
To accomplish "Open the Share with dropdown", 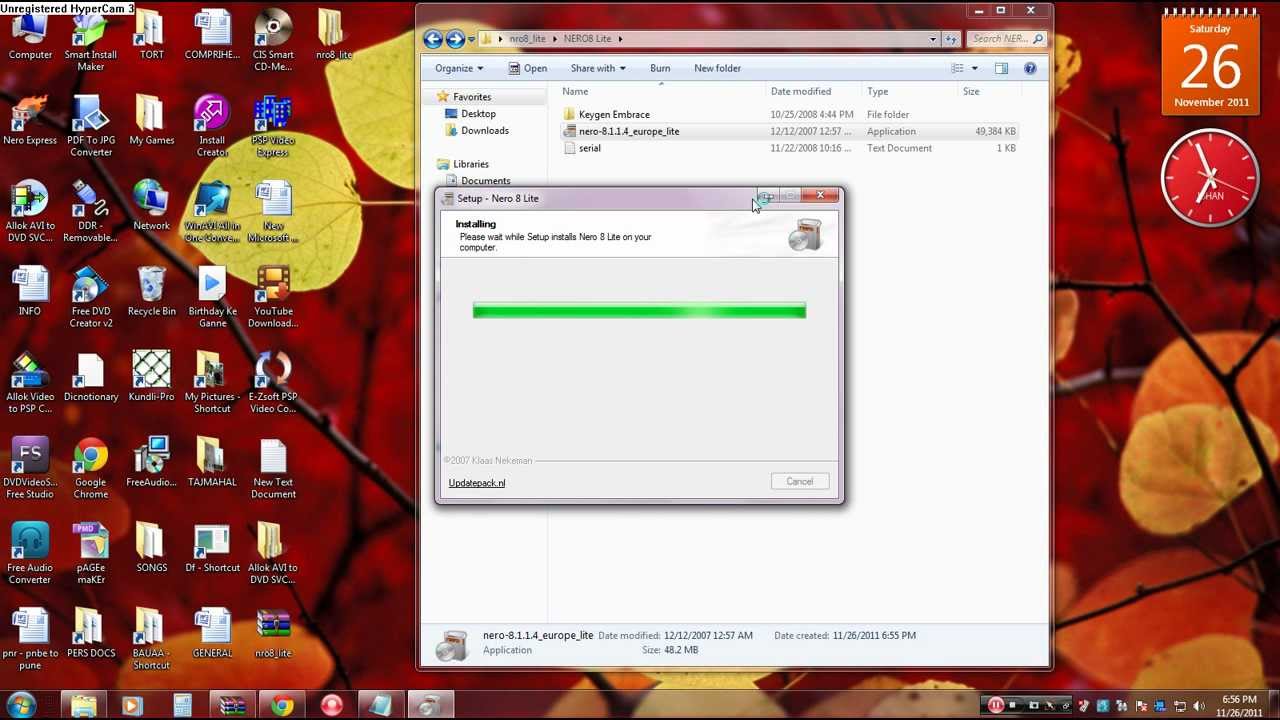I will pyautogui.click(x=598, y=68).
